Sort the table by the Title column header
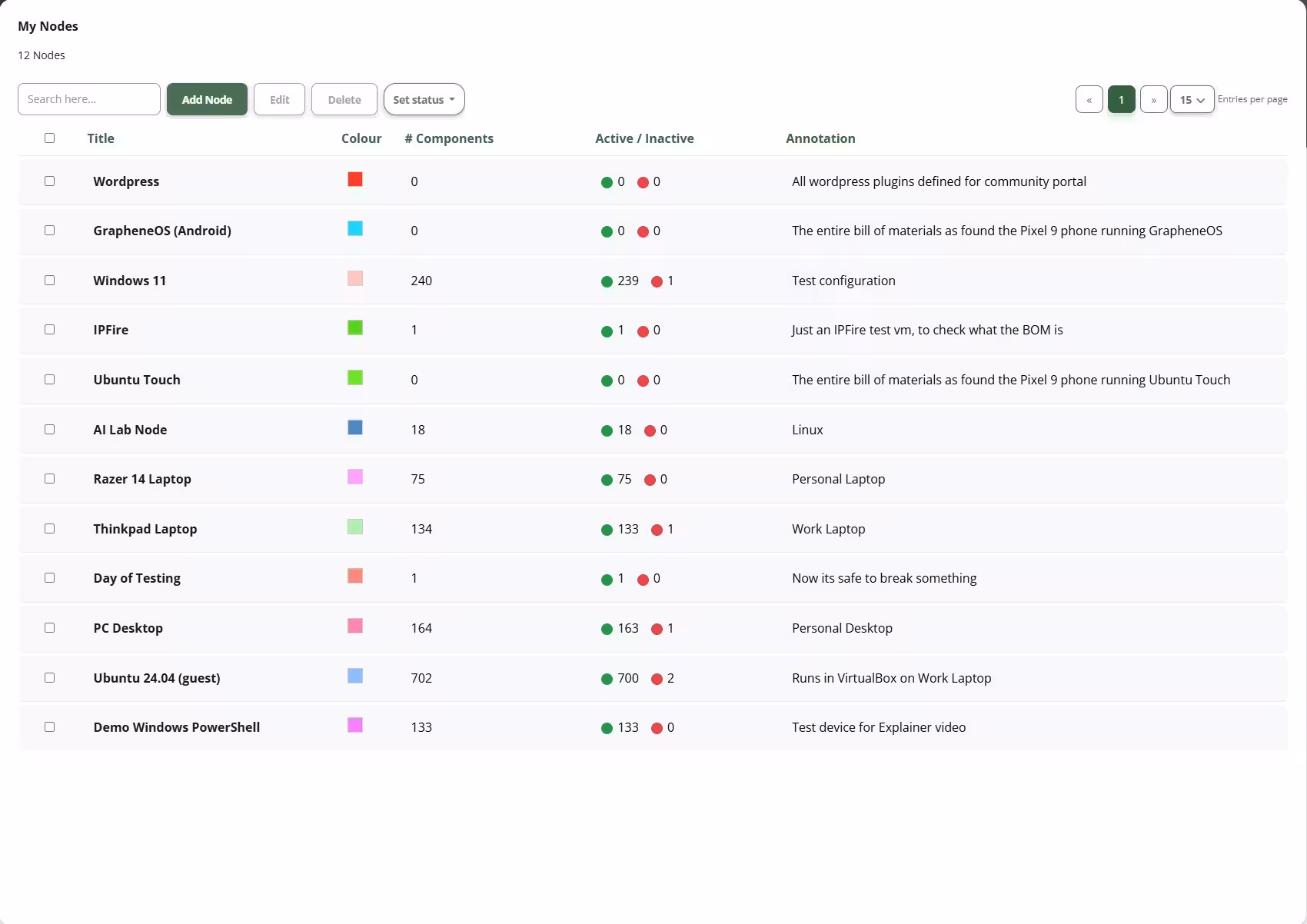The width and height of the screenshot is (1307, 924). [101, 138]
